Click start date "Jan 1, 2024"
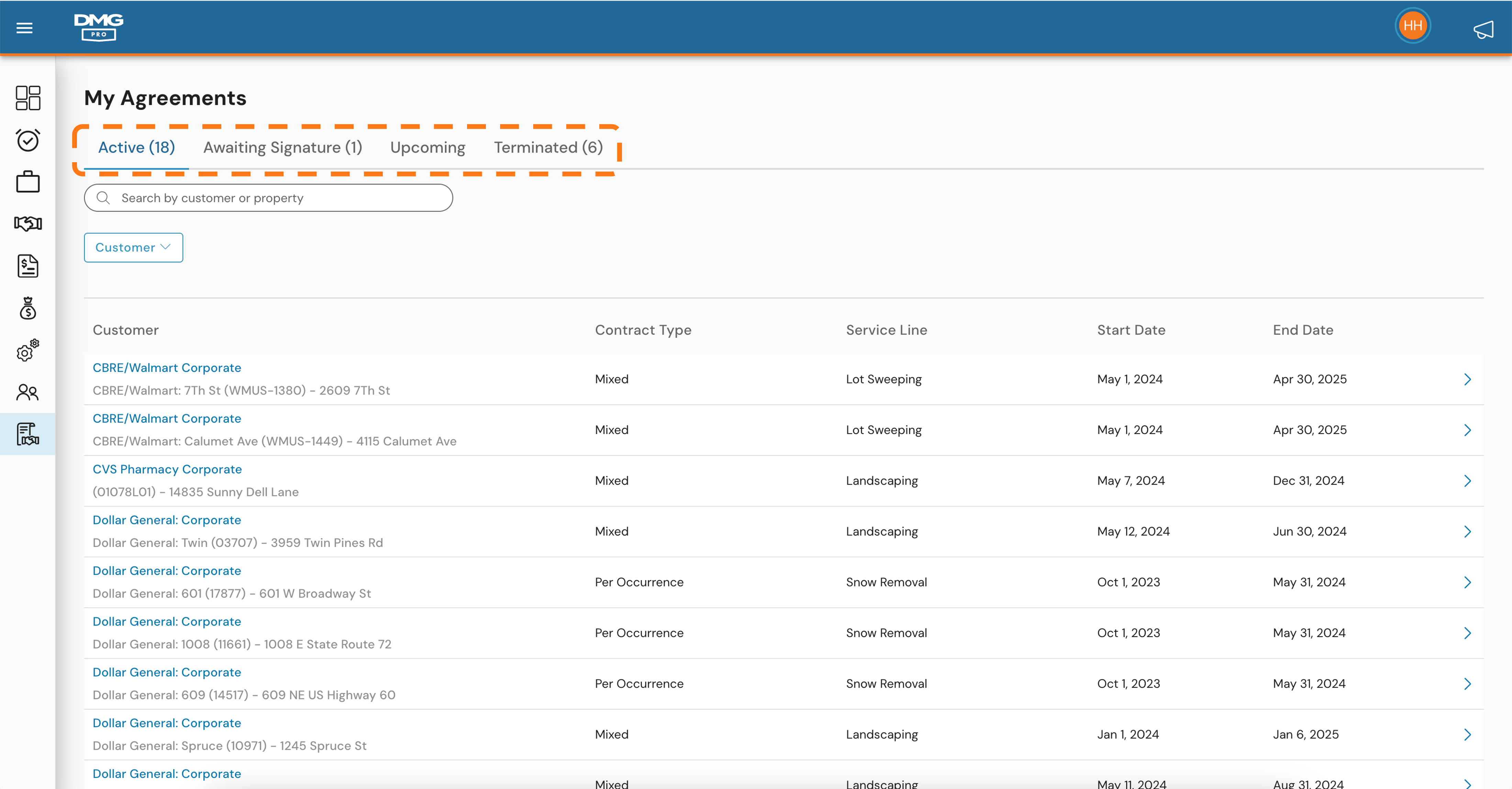Image resolution: width=1512 pixels, height=789 pixels. tap(1128, 735)
